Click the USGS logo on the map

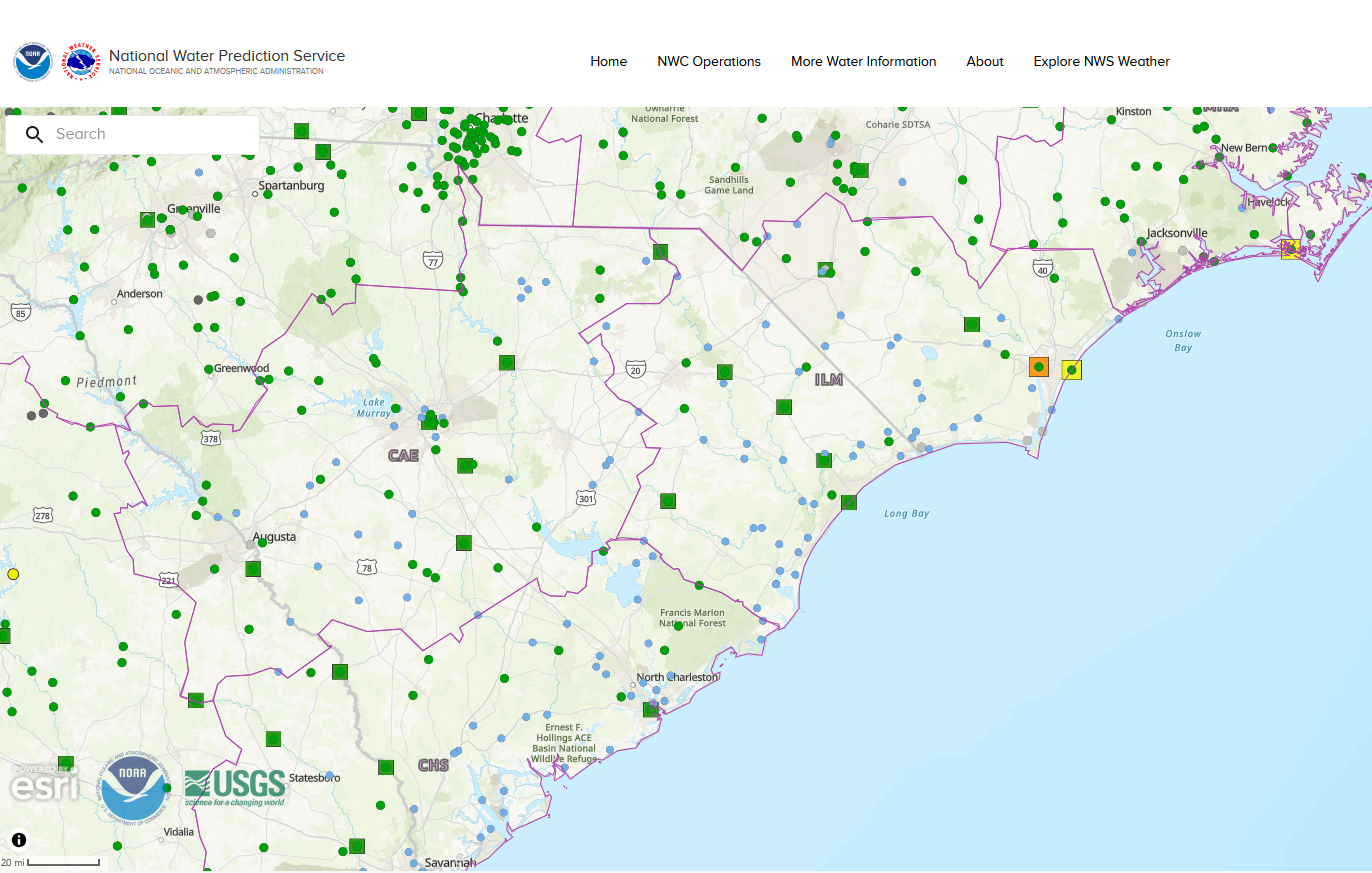[235, 788]
